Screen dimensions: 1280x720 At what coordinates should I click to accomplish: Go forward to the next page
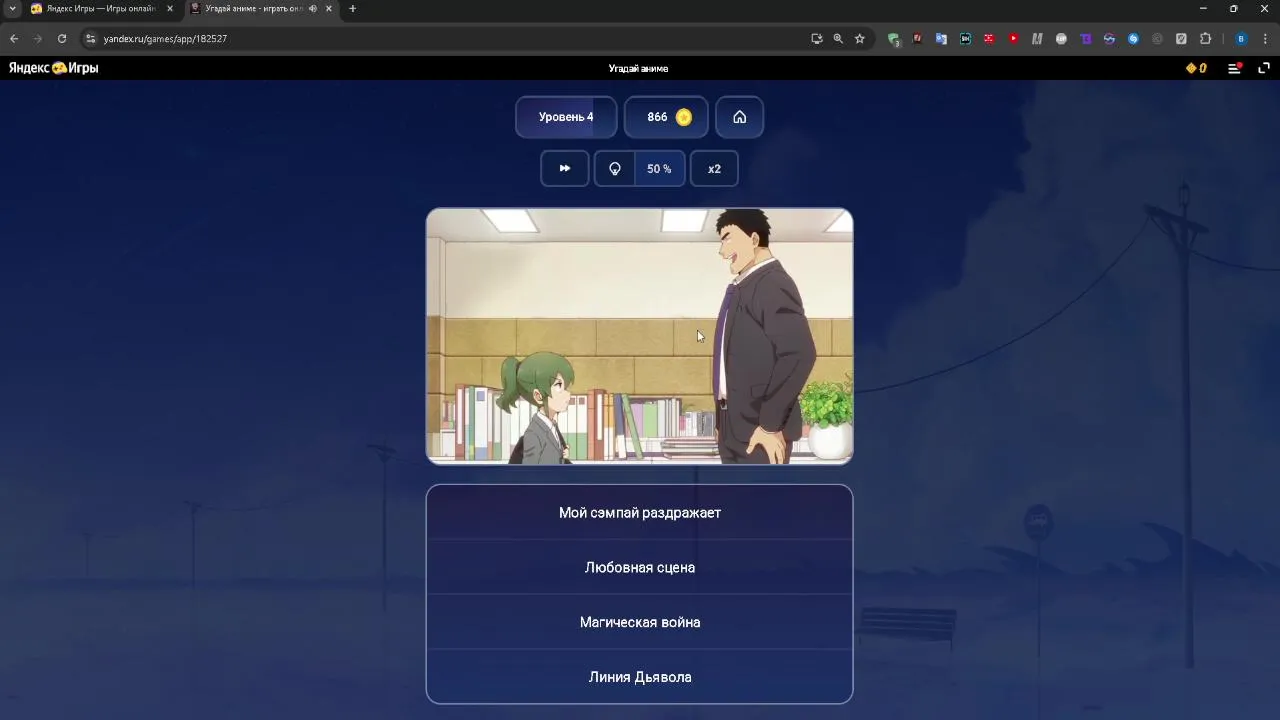pos(38,39)
